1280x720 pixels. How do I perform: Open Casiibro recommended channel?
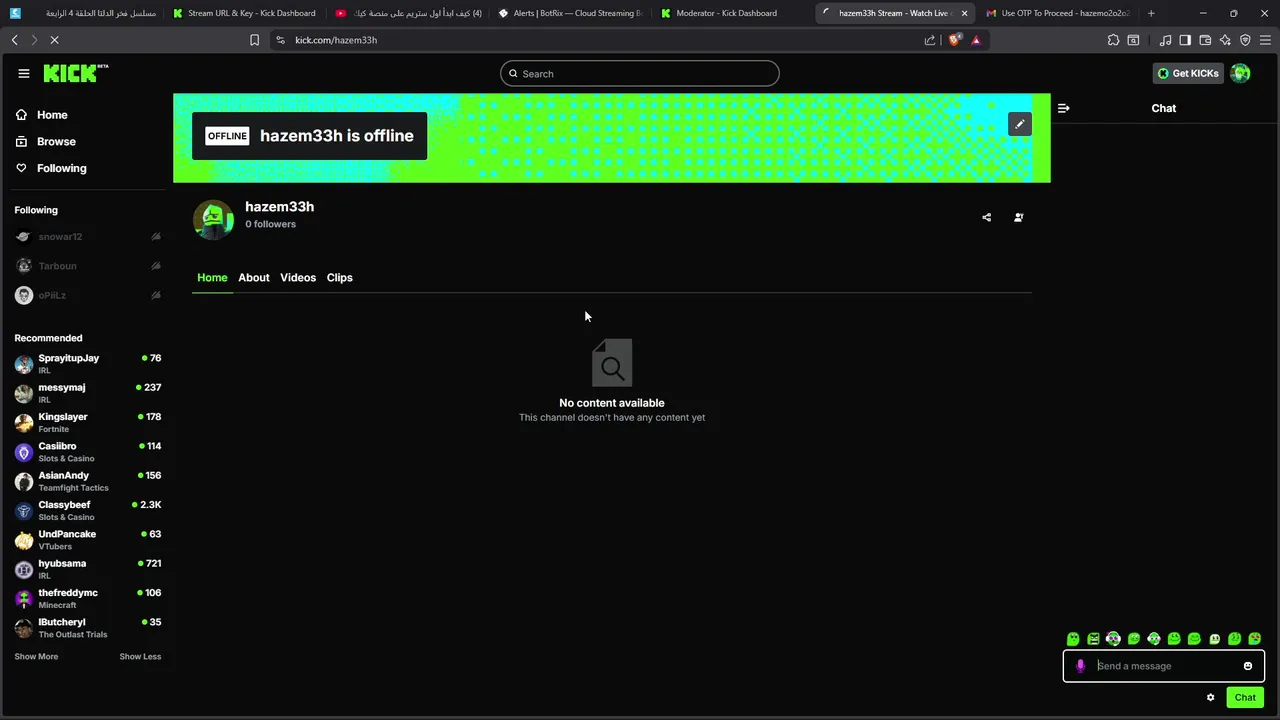click(x=88, y=451)
